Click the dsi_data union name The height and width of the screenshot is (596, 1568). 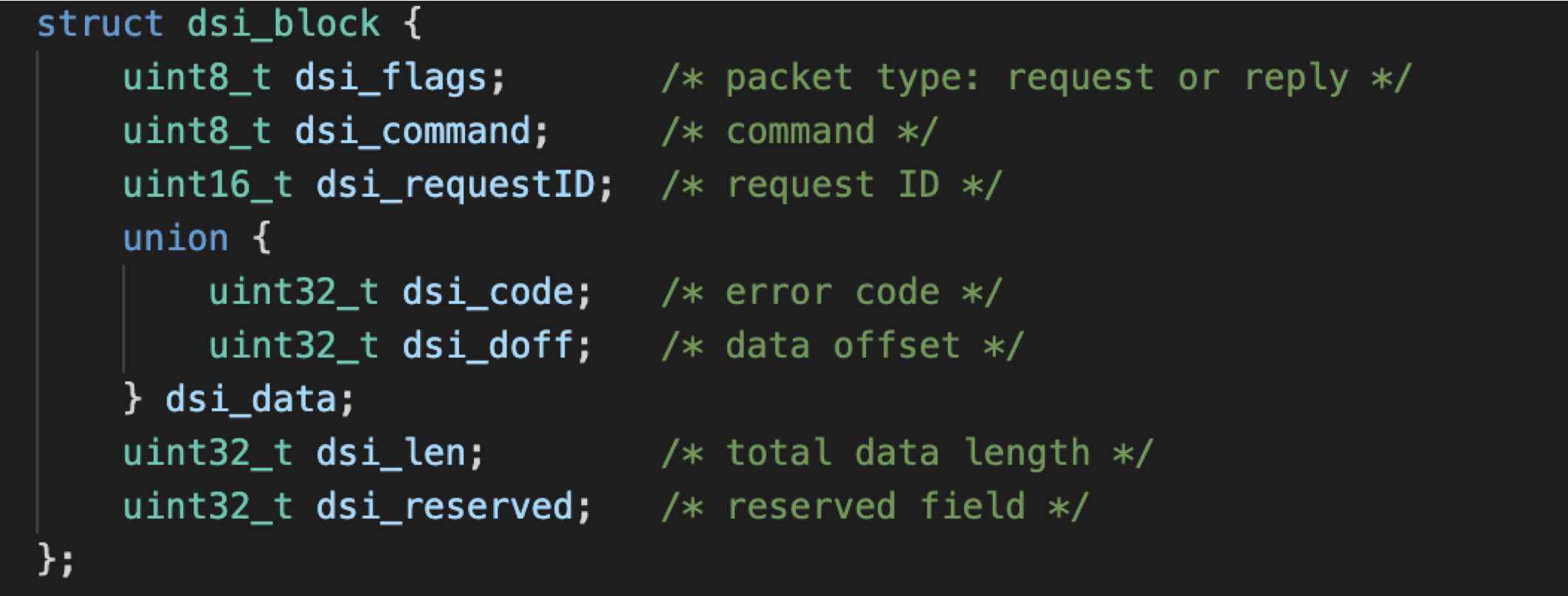[251, 399]
